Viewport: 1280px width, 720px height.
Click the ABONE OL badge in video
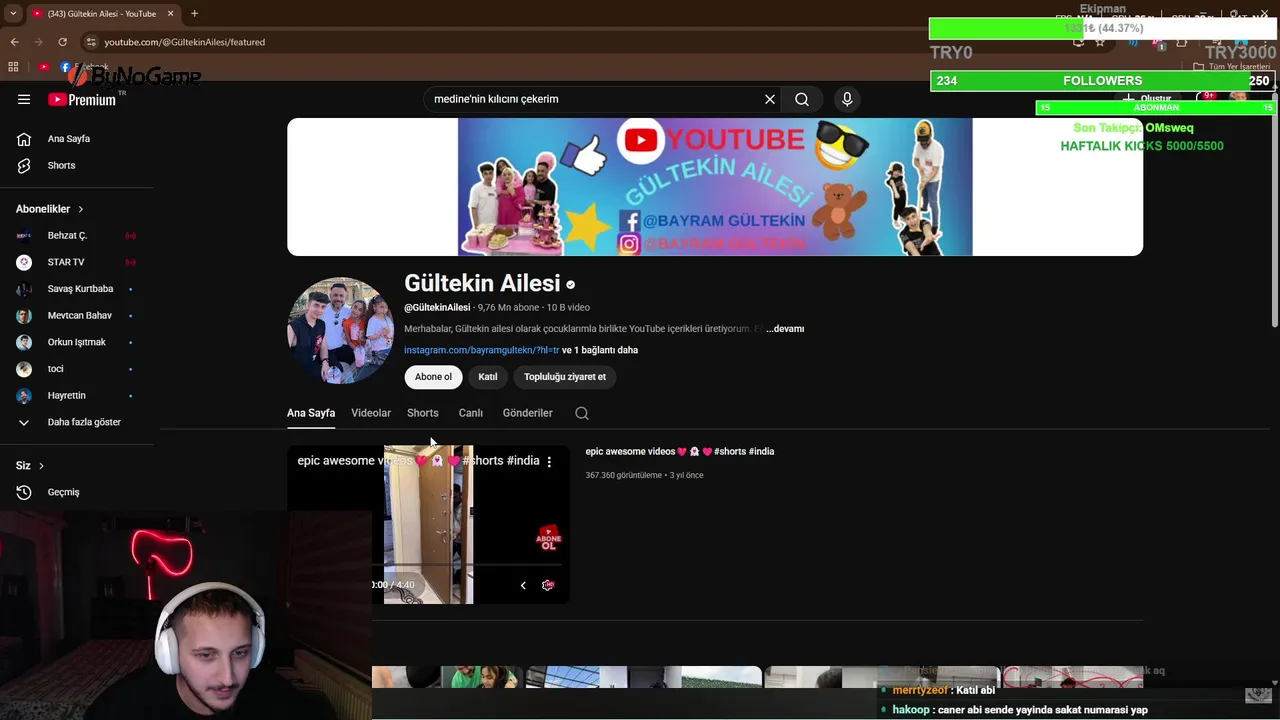(549, 539)
